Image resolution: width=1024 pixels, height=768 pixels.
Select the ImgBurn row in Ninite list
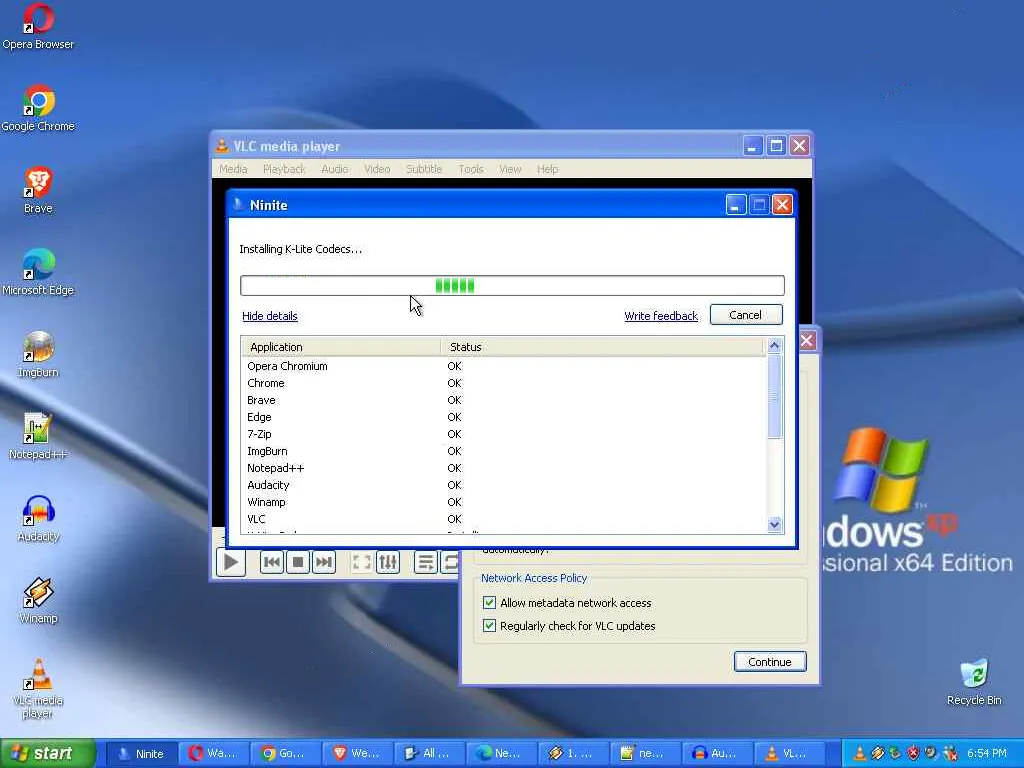504,451
